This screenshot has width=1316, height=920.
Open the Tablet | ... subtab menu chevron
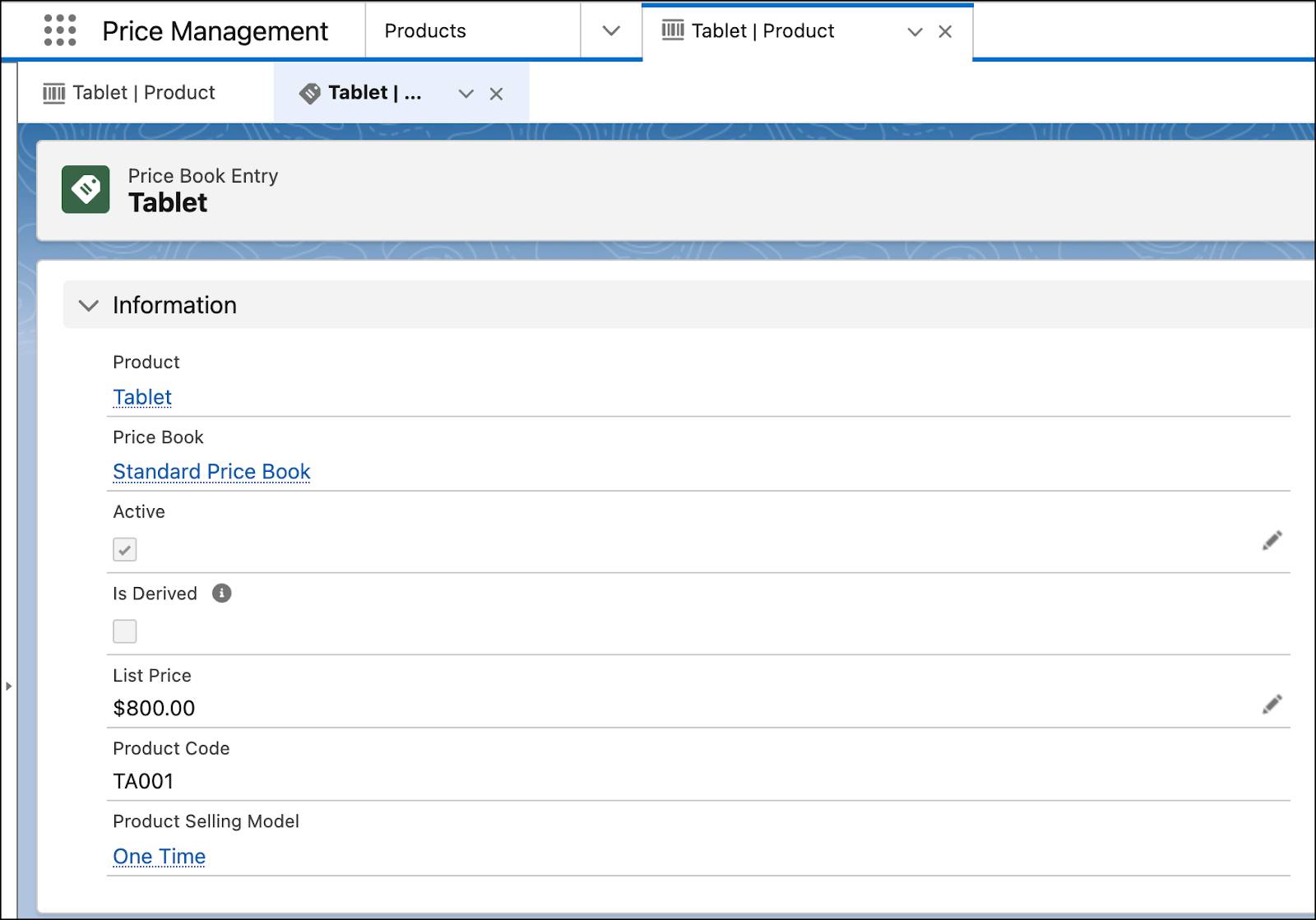coord(466,94)
